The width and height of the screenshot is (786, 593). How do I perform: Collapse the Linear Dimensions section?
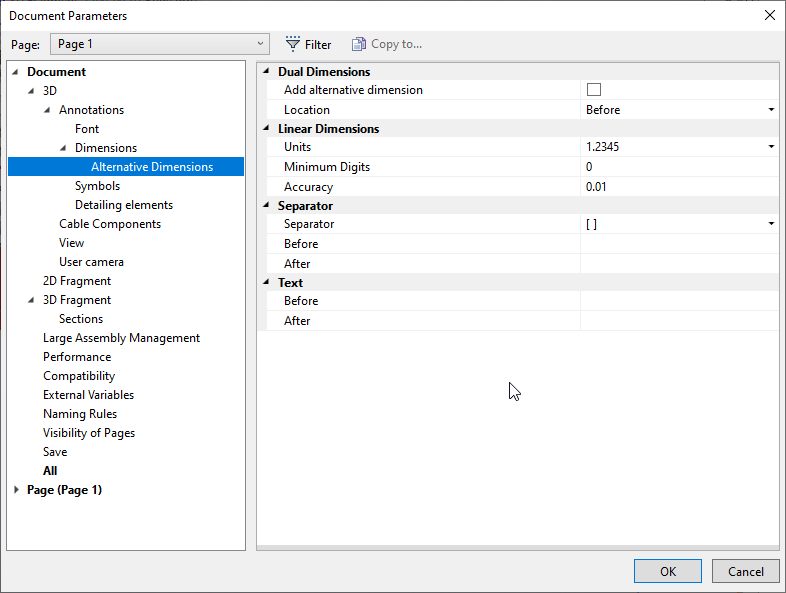[266, 128]
